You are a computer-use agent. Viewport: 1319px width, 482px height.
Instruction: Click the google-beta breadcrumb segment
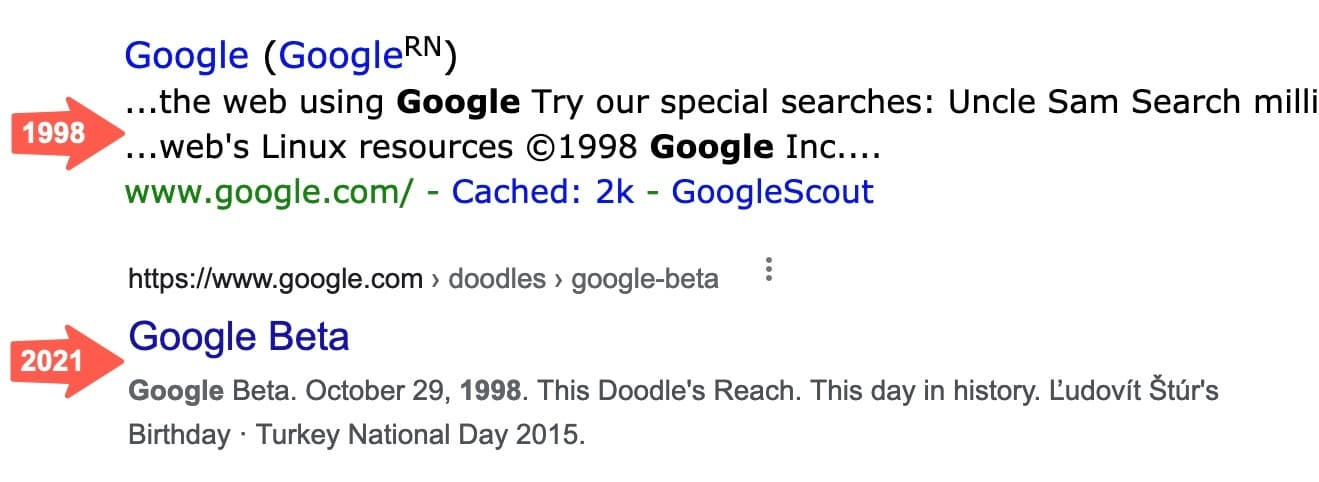[644, 279]
